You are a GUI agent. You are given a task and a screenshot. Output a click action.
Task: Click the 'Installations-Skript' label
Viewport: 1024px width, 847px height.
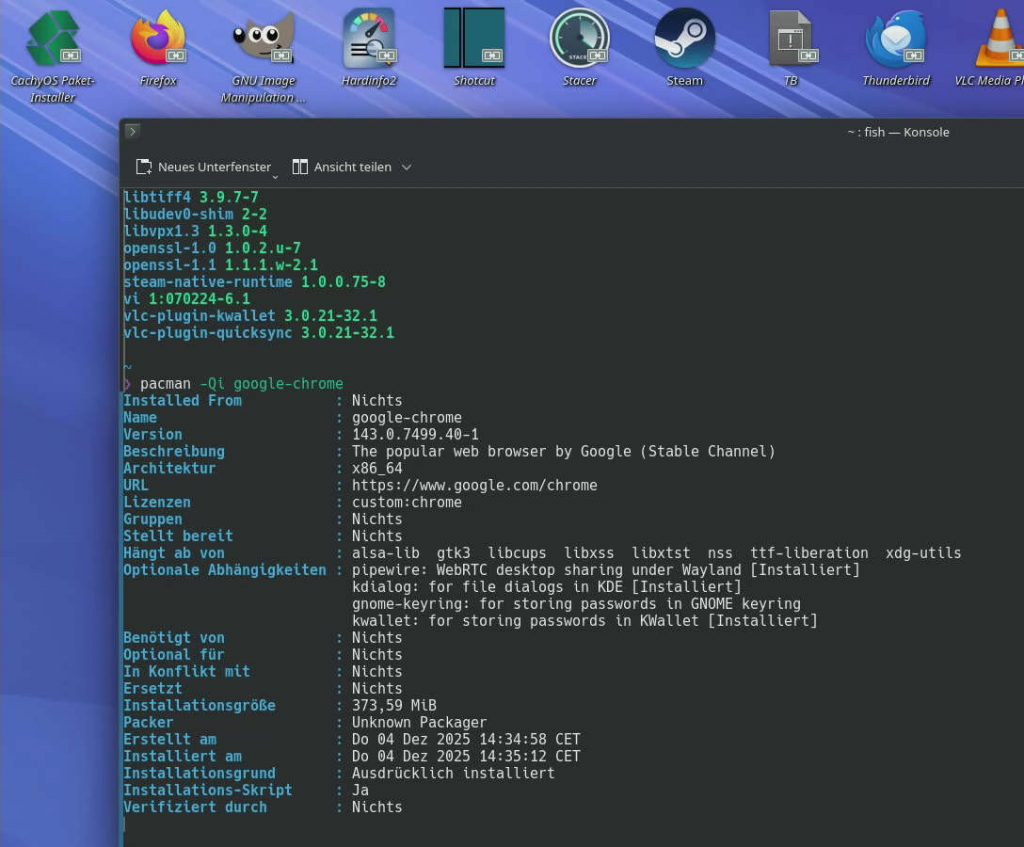(208, 790)
